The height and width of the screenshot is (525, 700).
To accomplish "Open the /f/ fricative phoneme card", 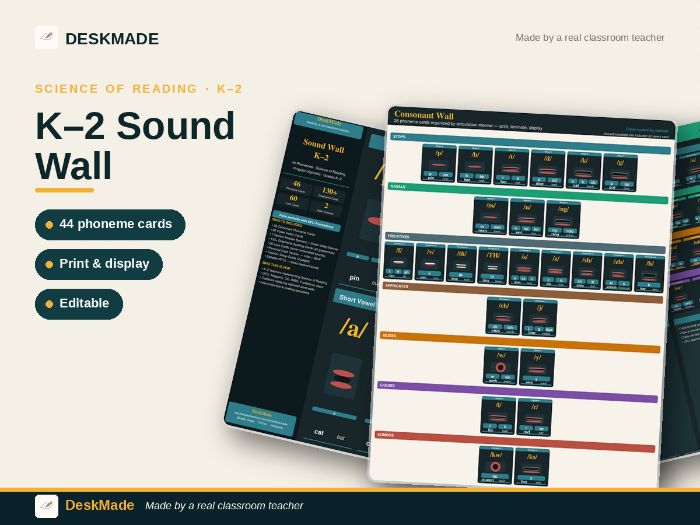I will tap(398, 260).
